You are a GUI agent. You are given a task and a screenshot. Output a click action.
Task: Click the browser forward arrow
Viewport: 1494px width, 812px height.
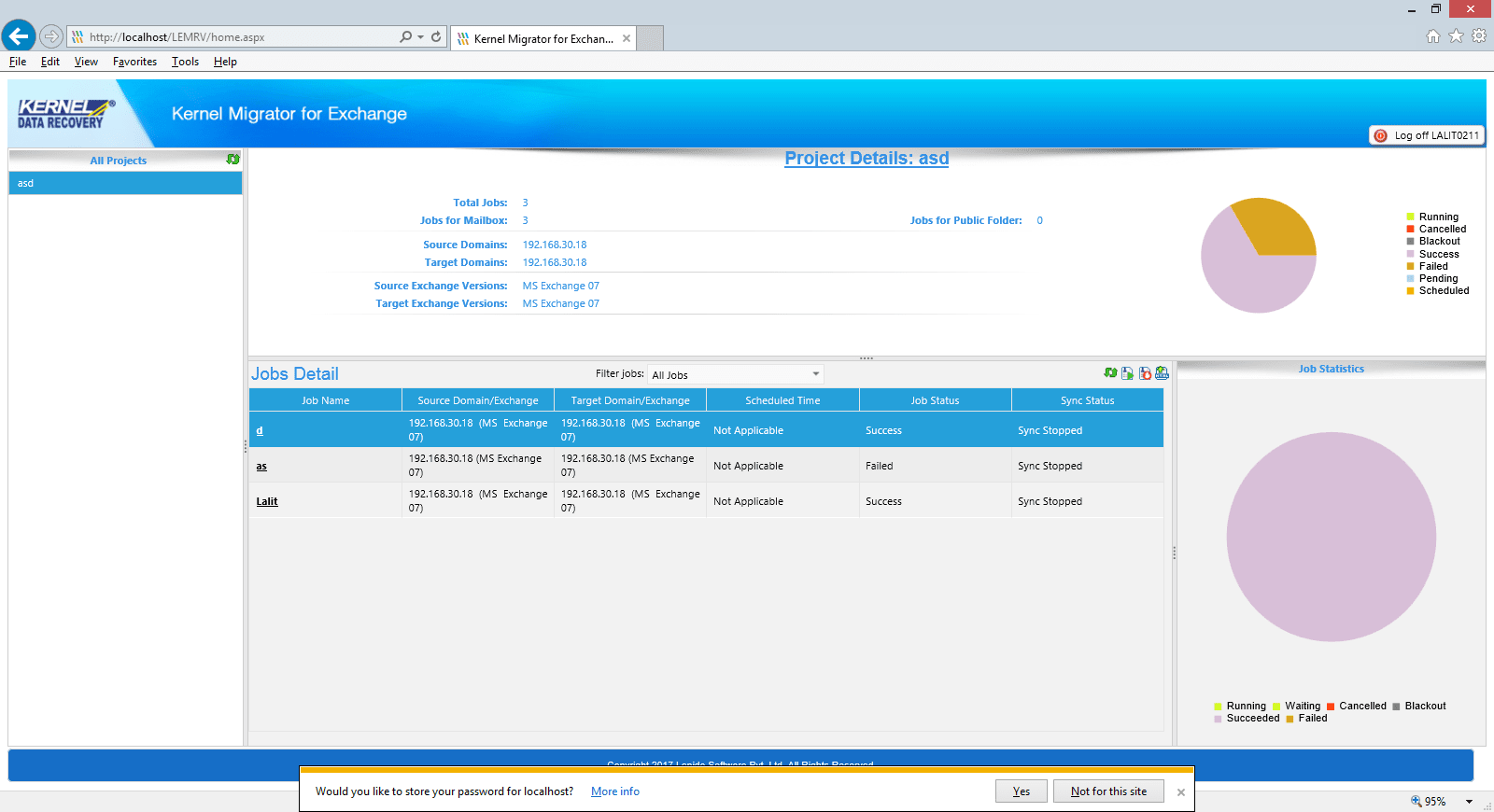point(51,36)
